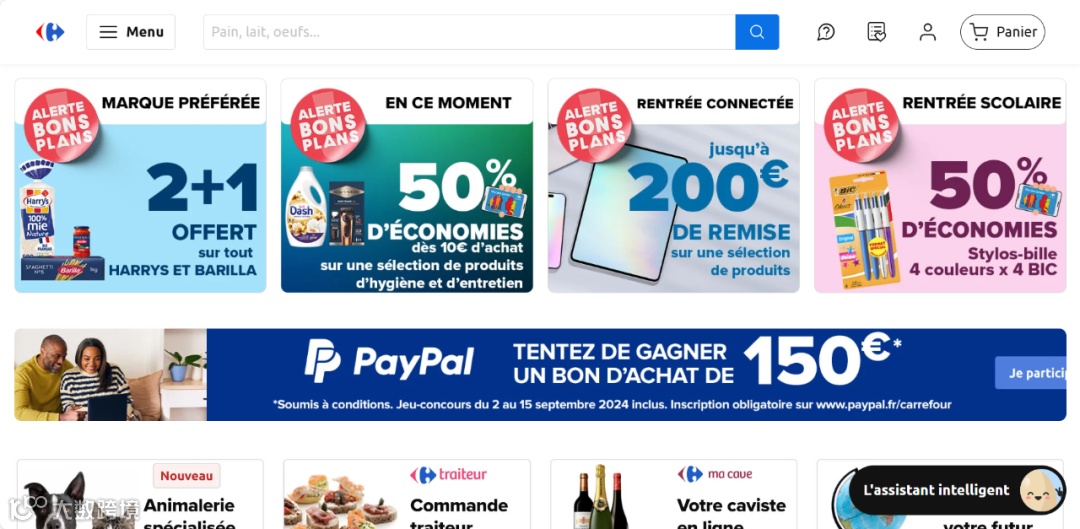Open the ma cave caviste en ligne card
Screen dimensions: 1080x529
pyautogui.click(x=674, y=495)
